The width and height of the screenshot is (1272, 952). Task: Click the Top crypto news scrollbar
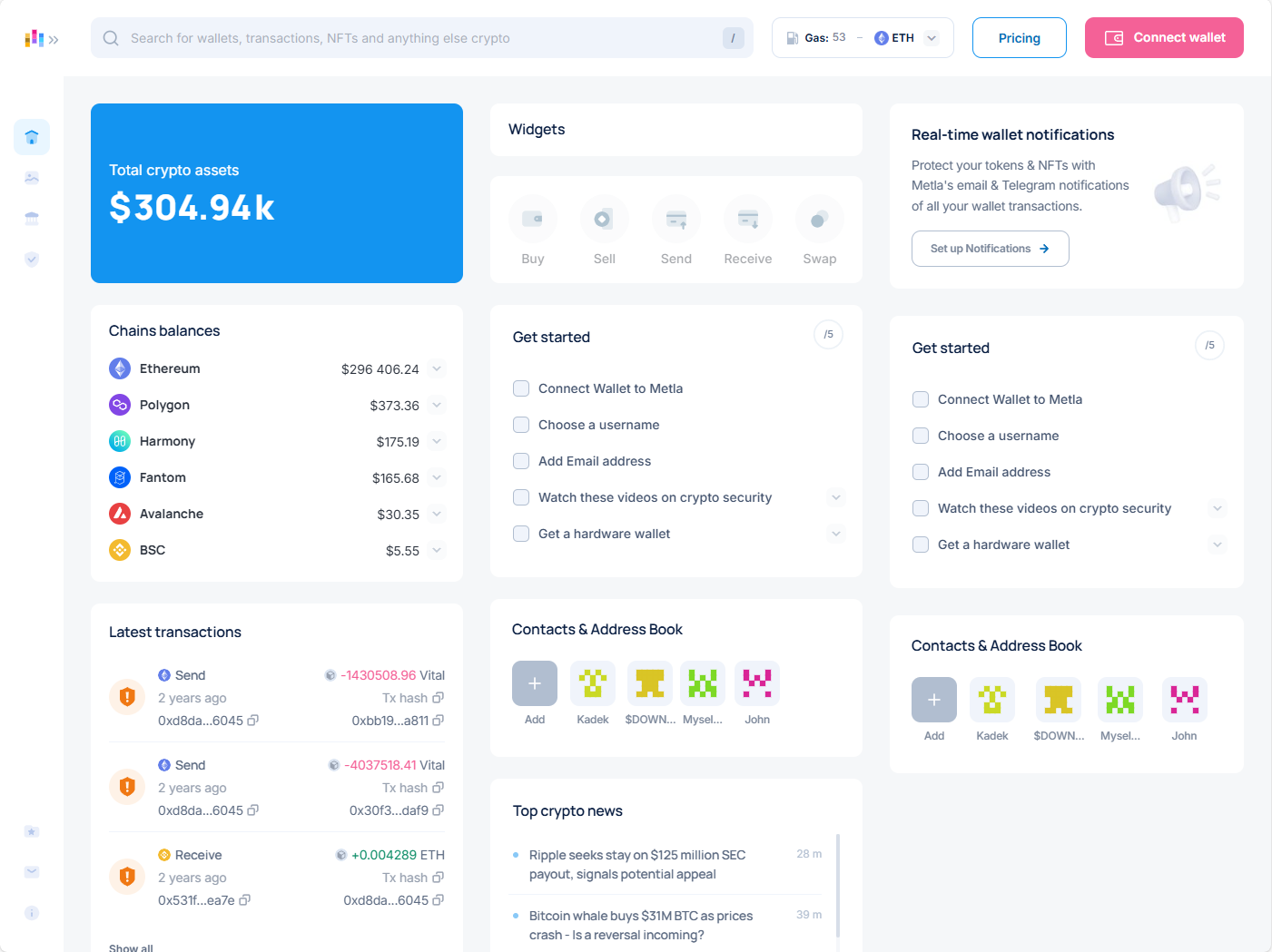837,885
